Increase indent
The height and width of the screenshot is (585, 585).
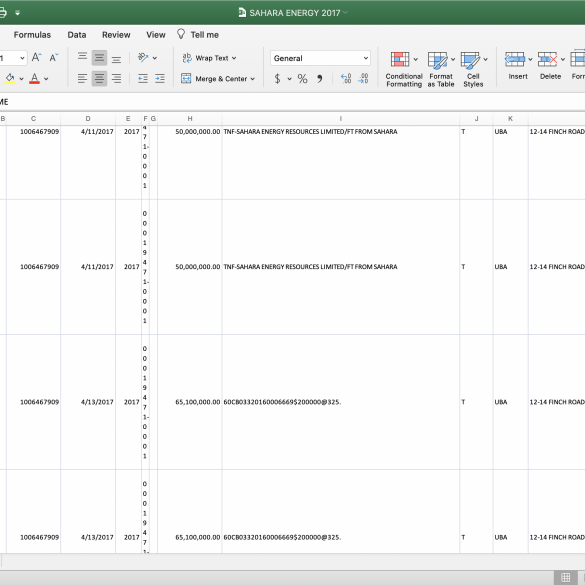(x=160, y=78)
